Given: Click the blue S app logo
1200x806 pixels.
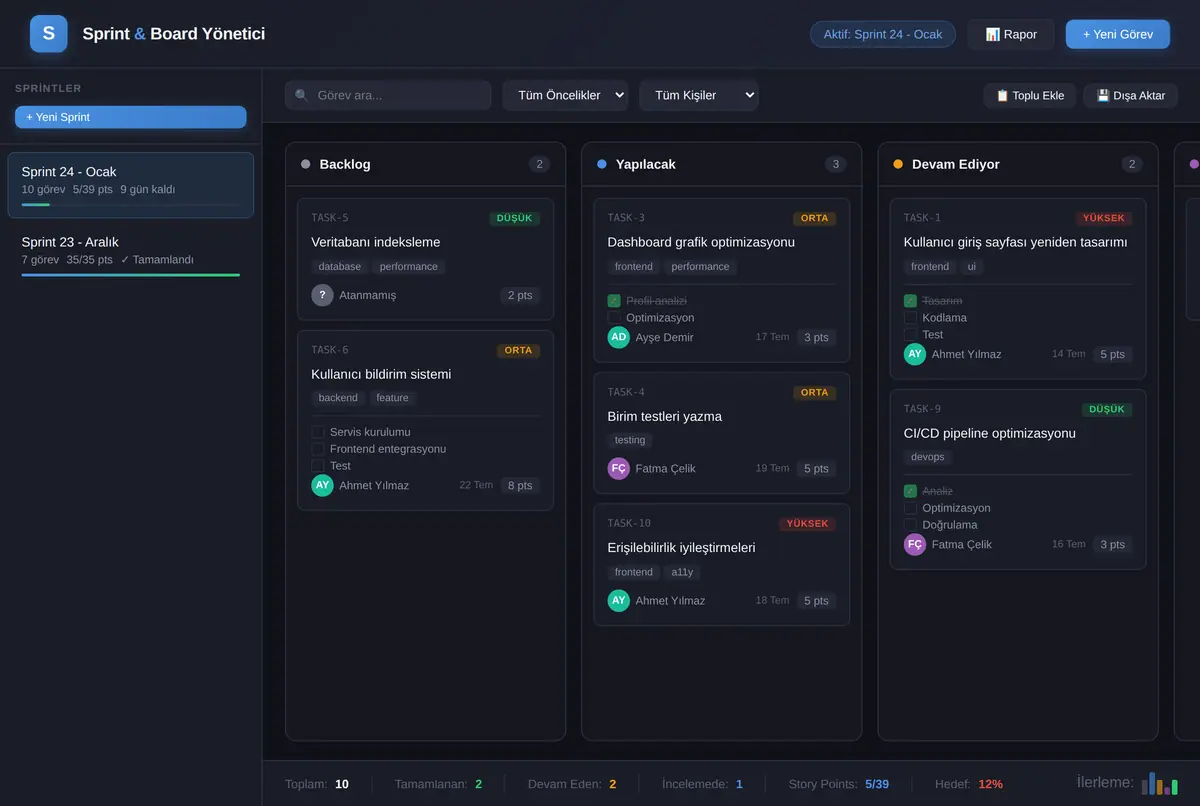Looking at the screenshot, I should point(48,34).
